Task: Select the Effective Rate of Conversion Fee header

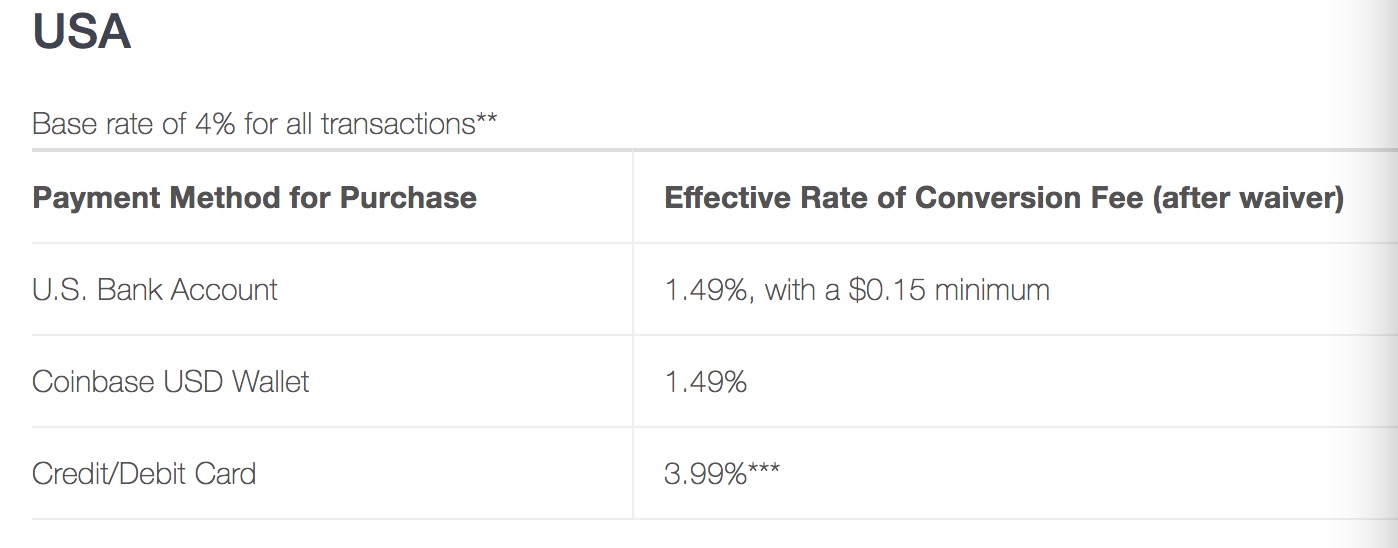Action: pyautogui.click(x=1004, y=198)
